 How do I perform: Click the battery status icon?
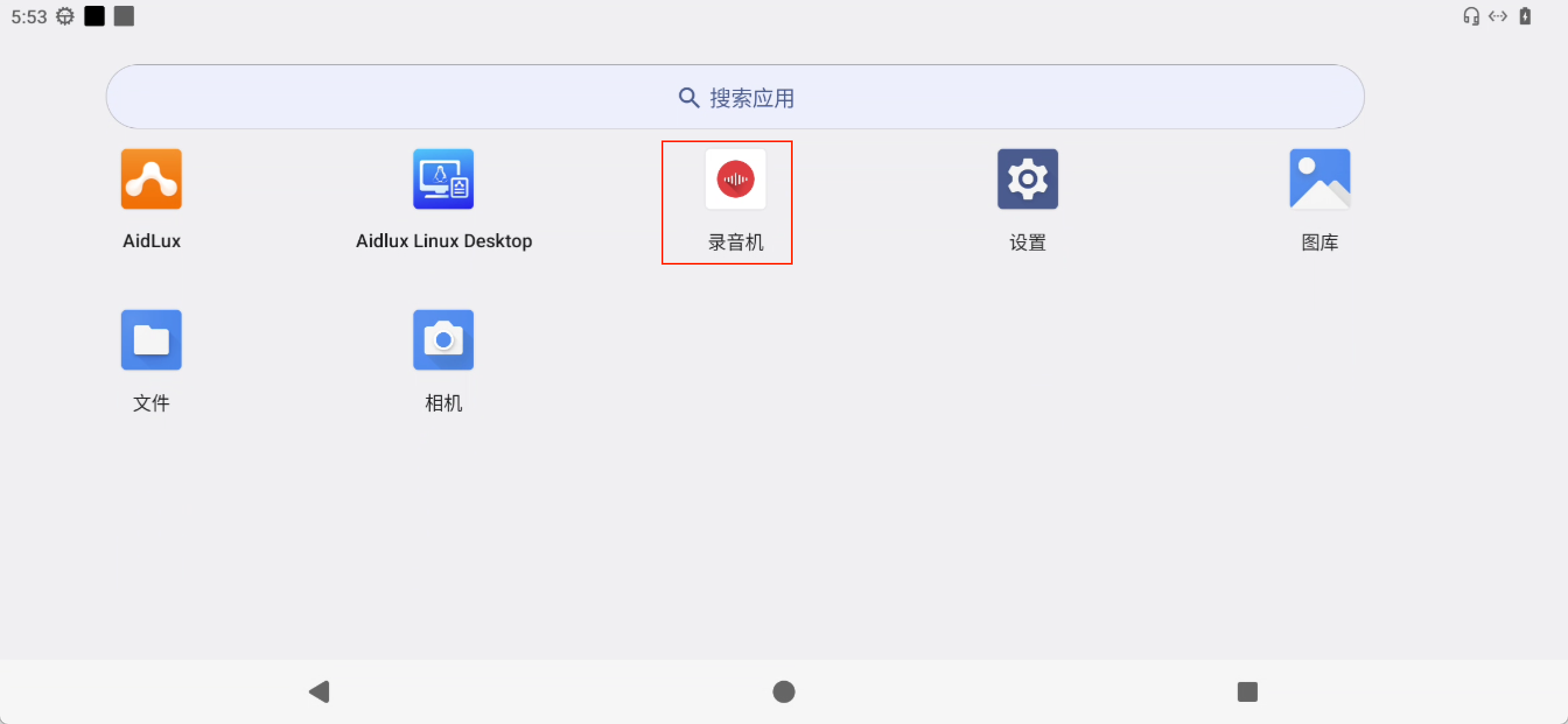pos(1525,16)
